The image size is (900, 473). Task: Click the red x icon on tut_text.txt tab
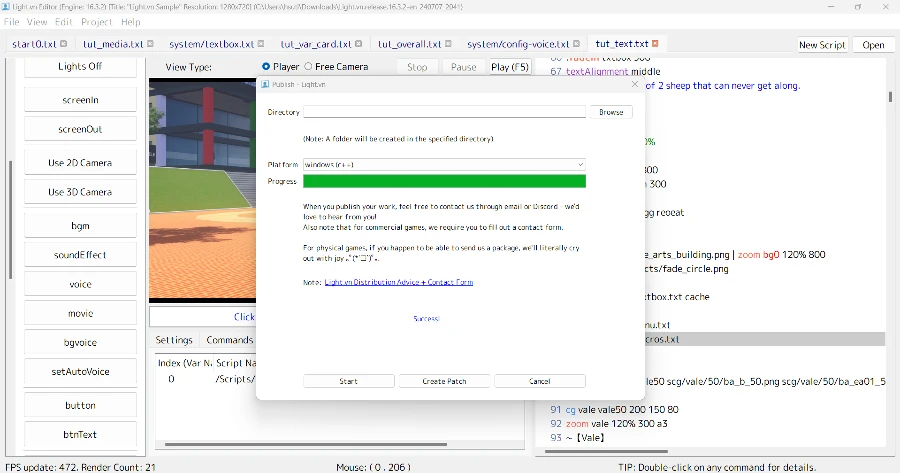coord(657,44)
